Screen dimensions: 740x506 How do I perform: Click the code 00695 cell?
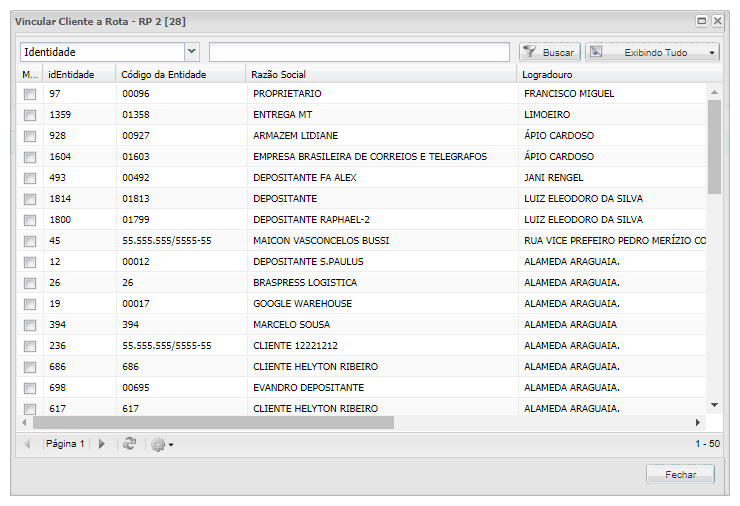tap(181, 388)
